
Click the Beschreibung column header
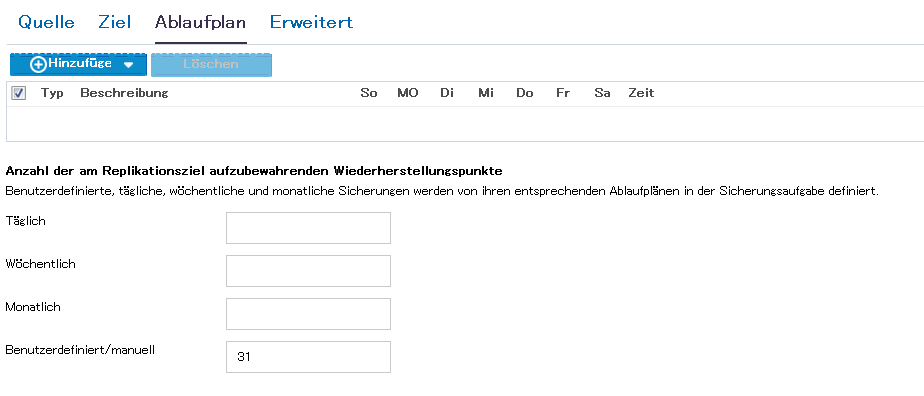[124, 93]
